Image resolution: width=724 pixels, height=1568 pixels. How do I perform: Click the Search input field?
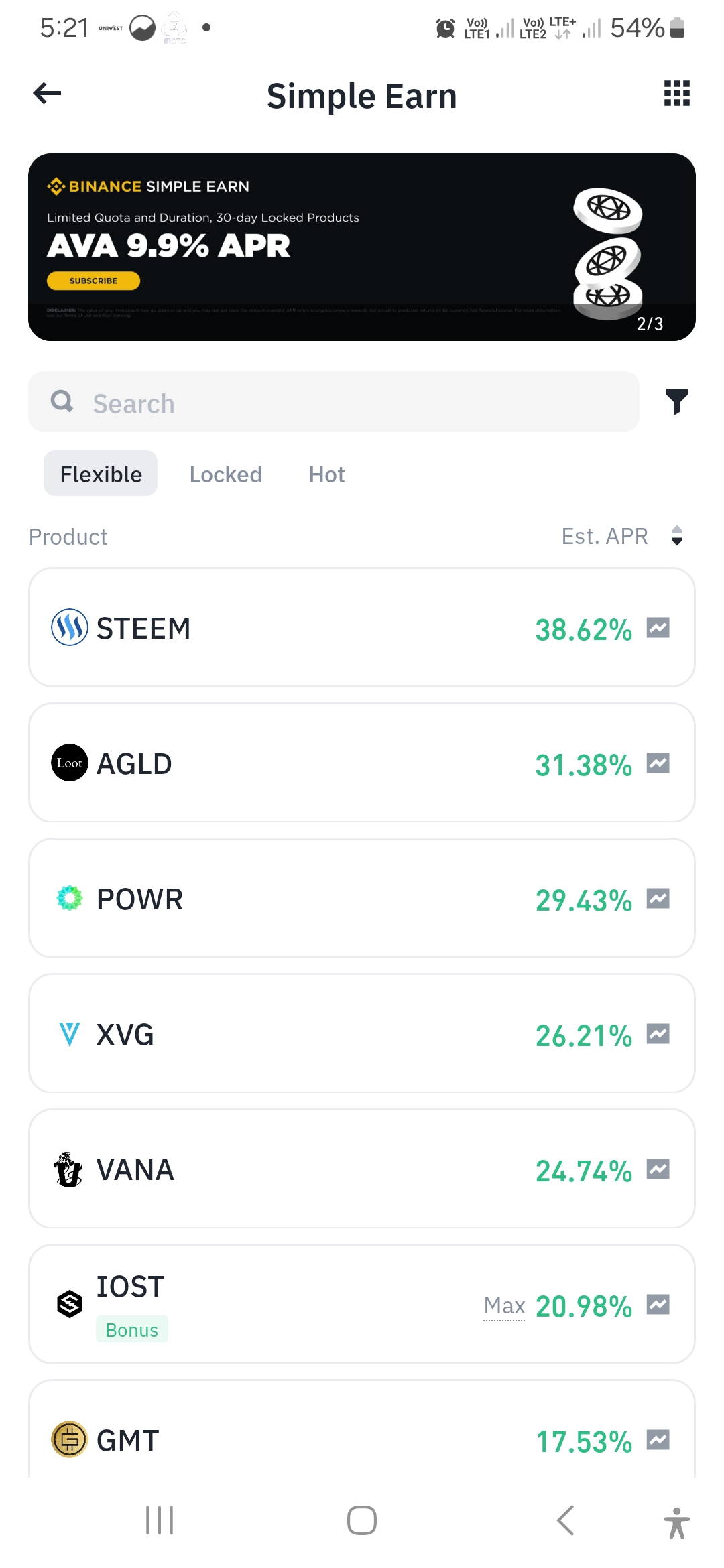(334, 402)
